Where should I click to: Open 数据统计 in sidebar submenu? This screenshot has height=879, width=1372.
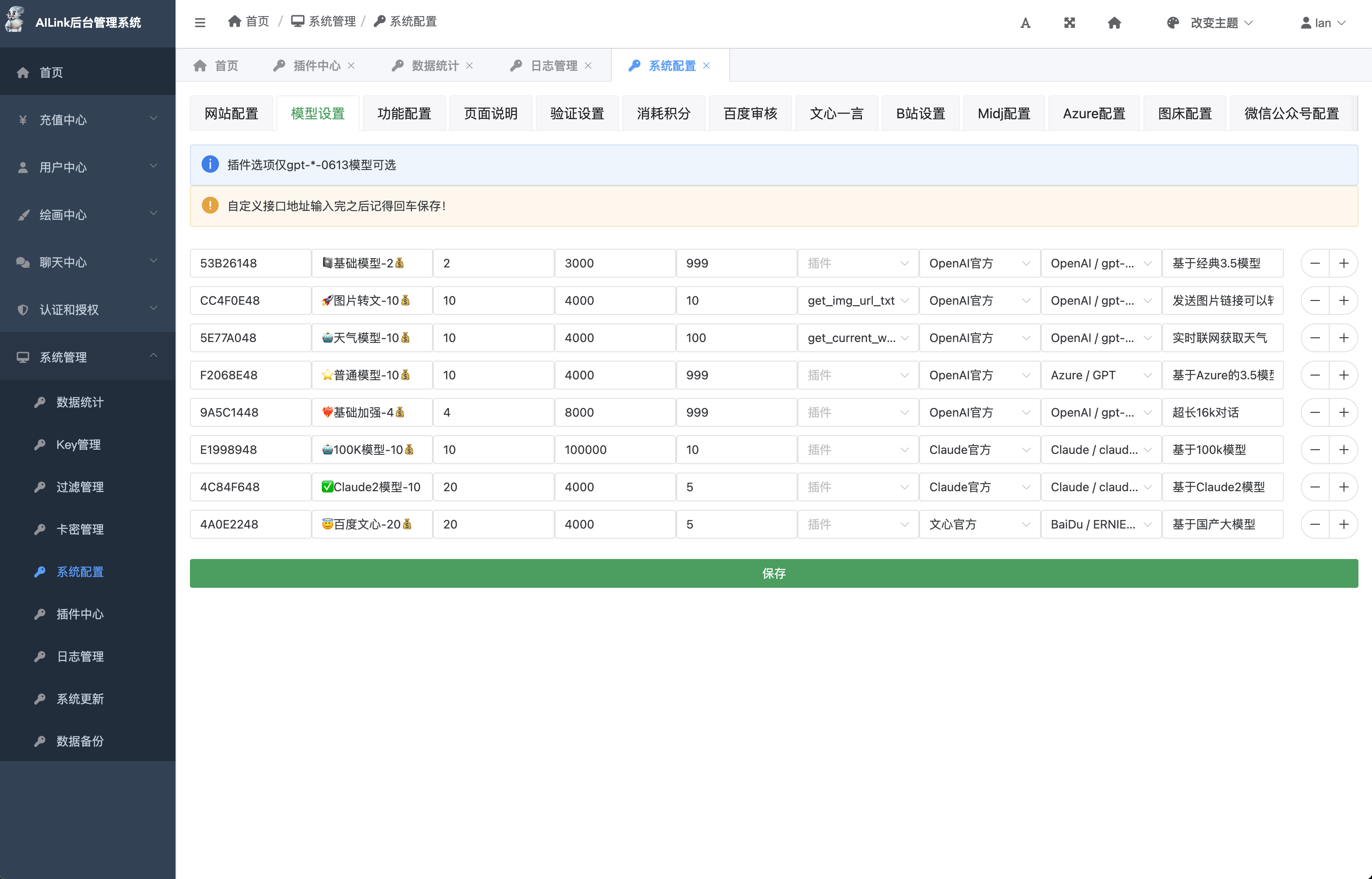(87, 402)
